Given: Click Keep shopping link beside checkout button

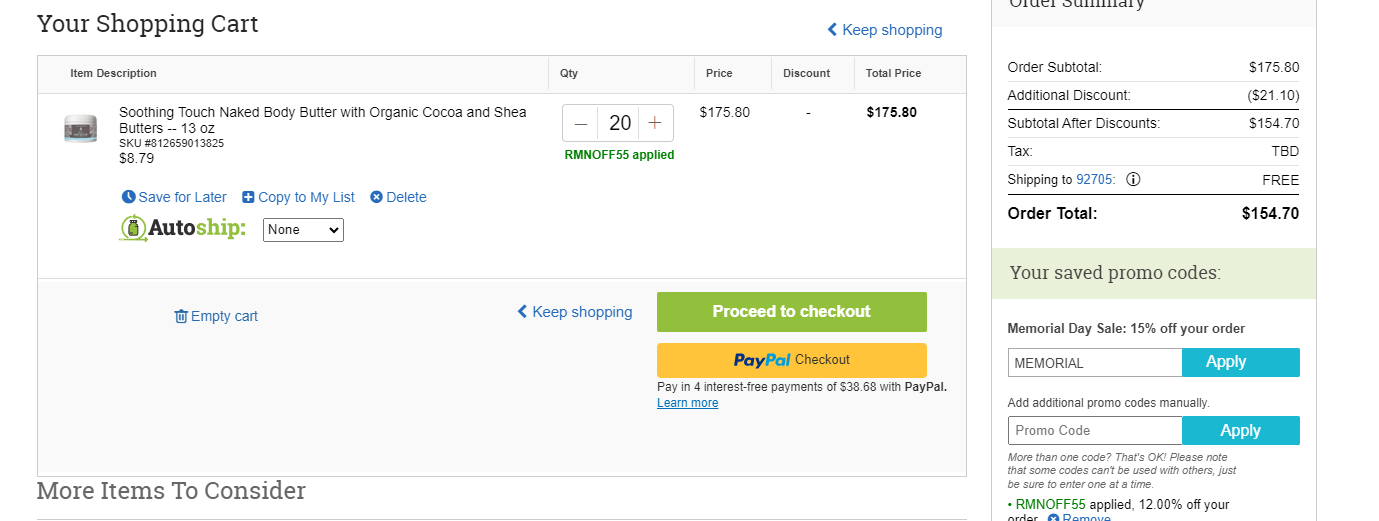Looking at the screenshot, I should (575, 312).
